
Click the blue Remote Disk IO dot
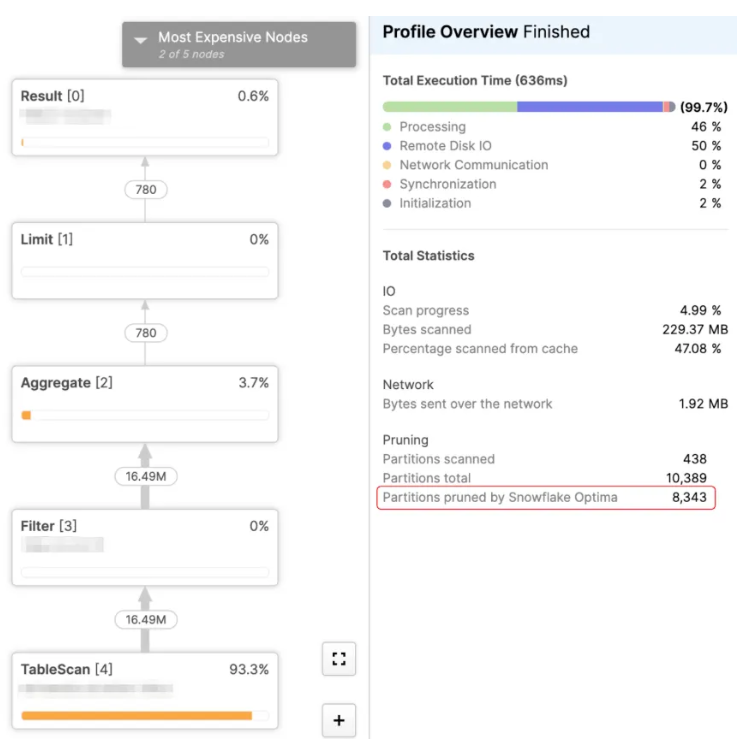pyautogui.click(x=387, y=146)
